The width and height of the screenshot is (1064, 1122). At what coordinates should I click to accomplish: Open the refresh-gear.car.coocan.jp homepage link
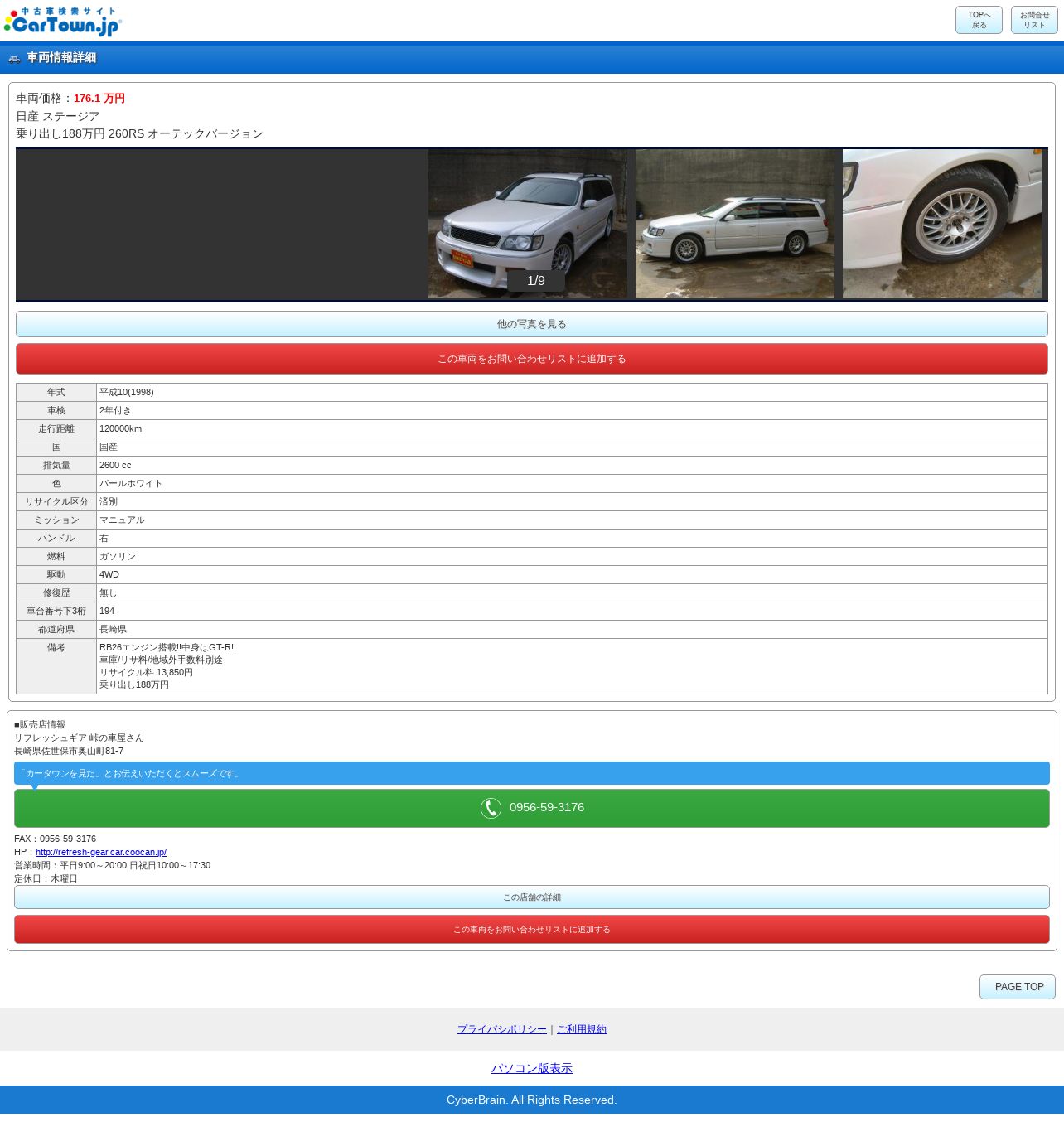101,852
